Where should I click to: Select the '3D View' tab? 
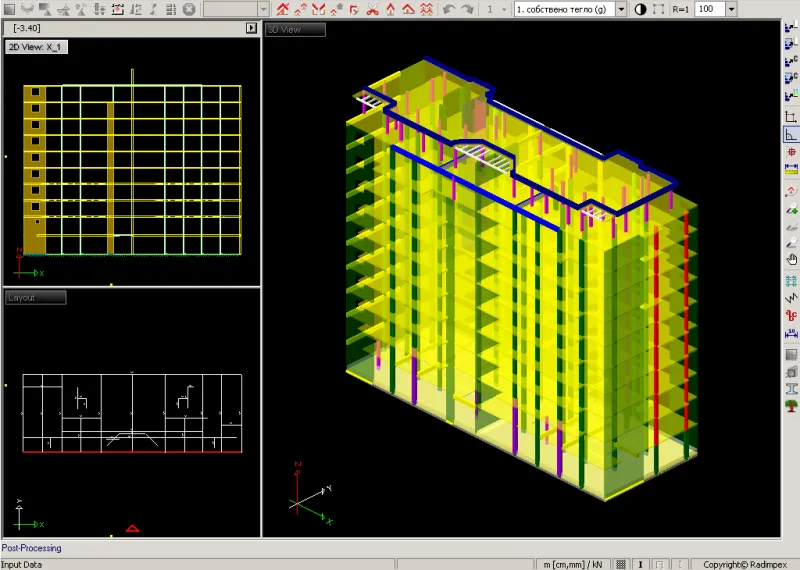point(295,30)
